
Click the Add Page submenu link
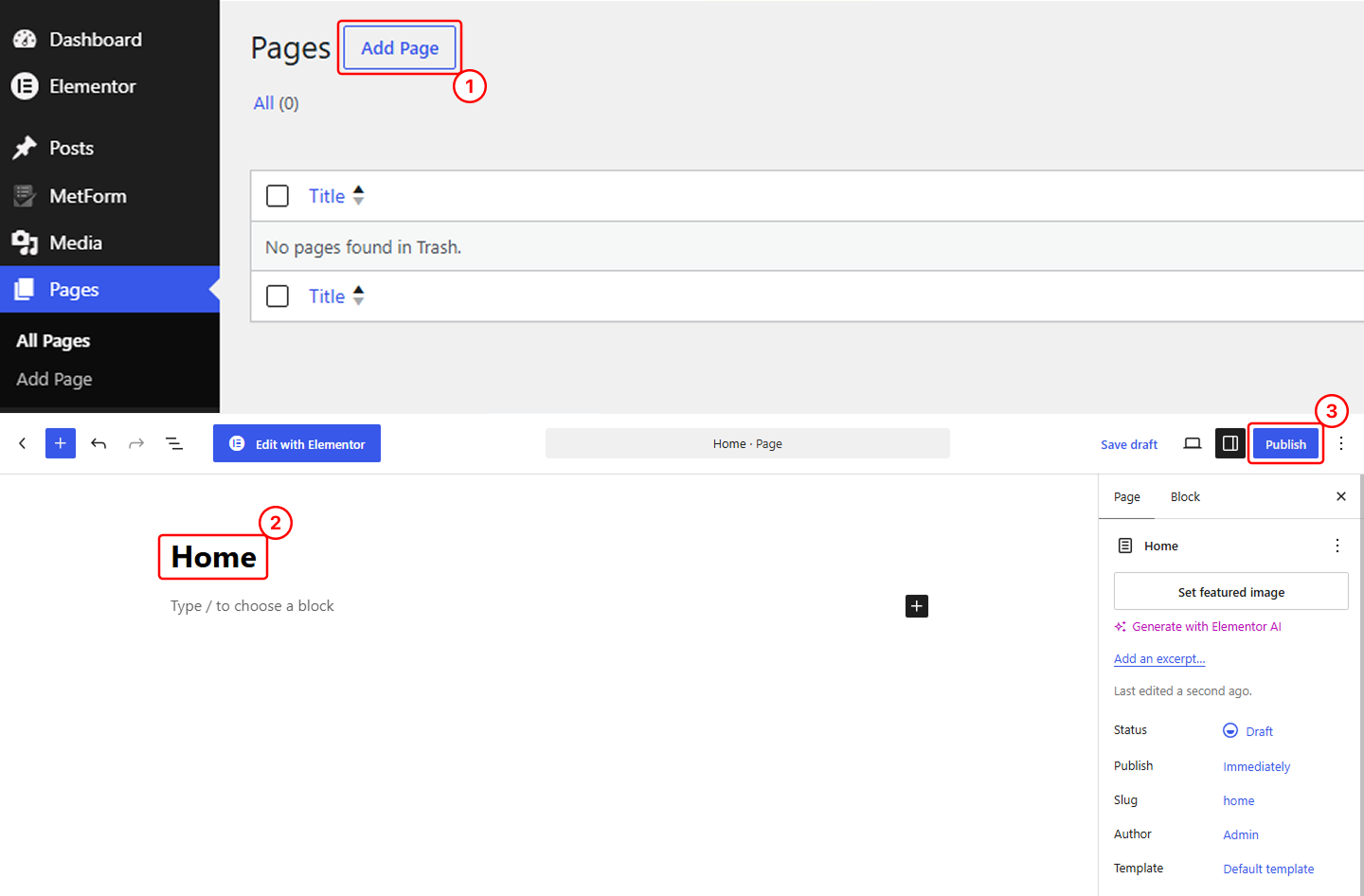coord(54,379)
